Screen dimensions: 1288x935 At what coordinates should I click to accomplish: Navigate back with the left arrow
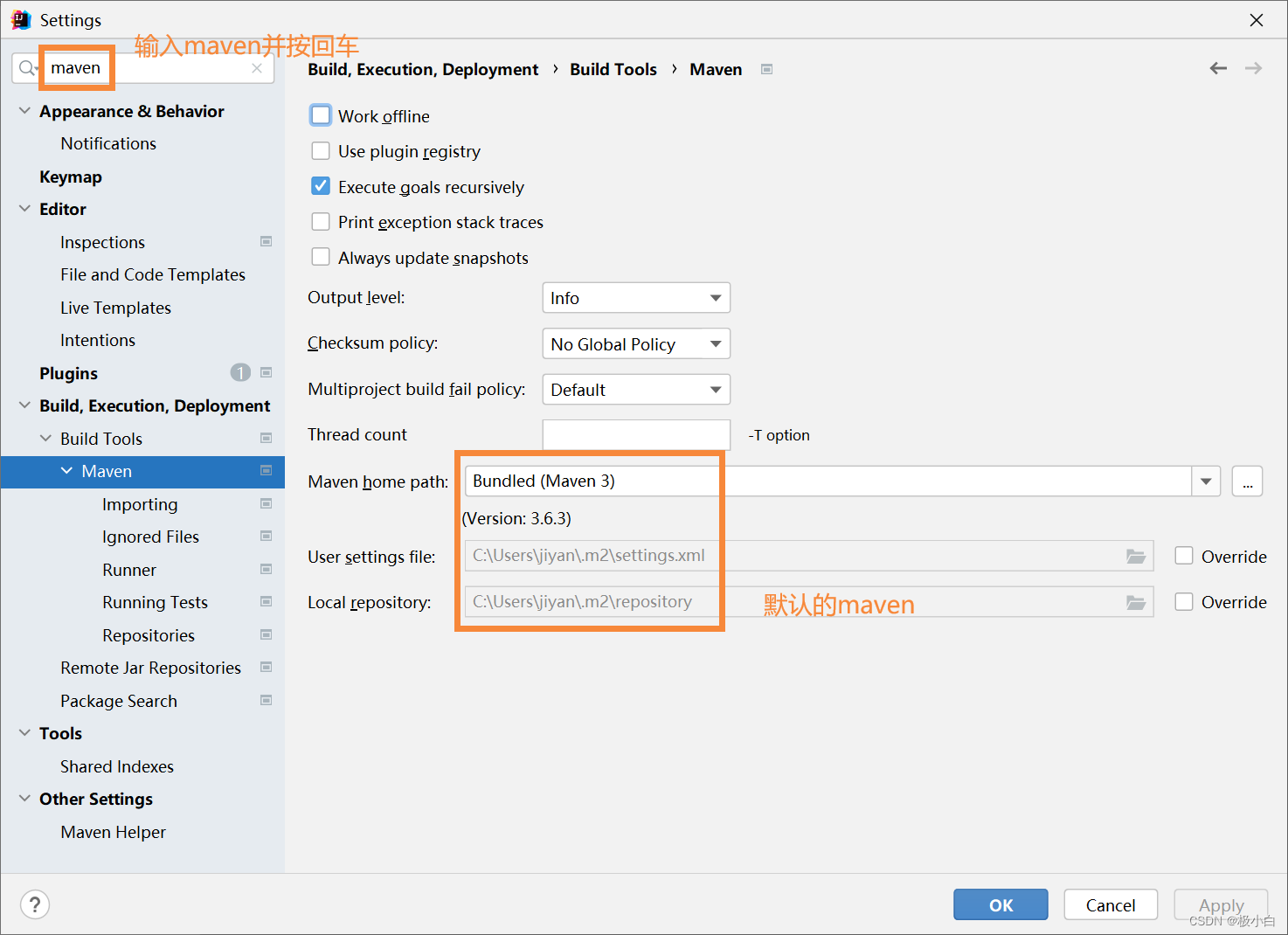(x=1218, y=68)
